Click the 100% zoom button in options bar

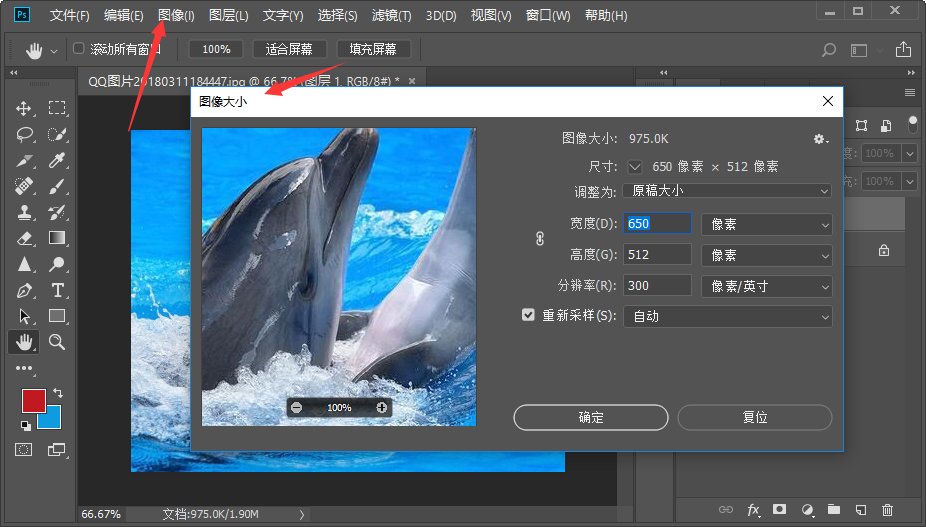[x=216, y=49]
